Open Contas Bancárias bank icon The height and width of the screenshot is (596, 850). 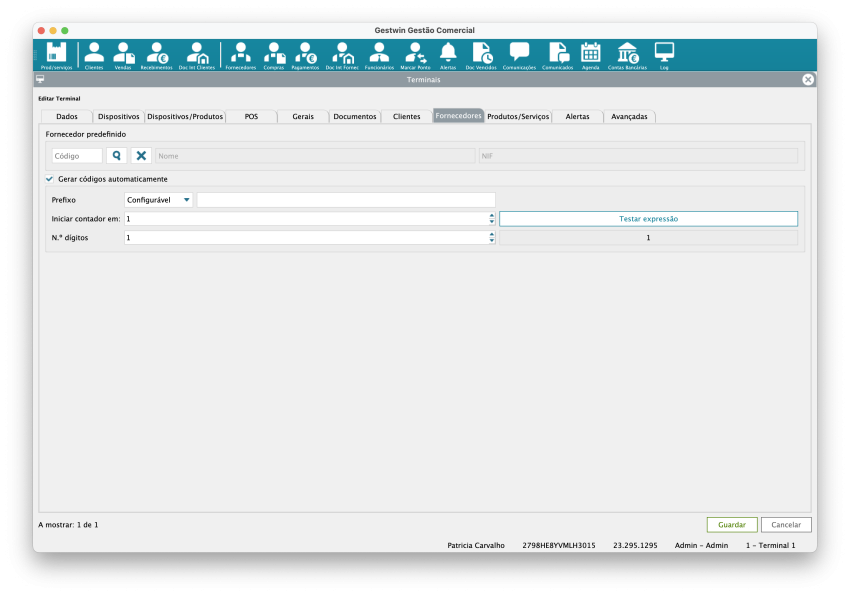pos(627,55)
